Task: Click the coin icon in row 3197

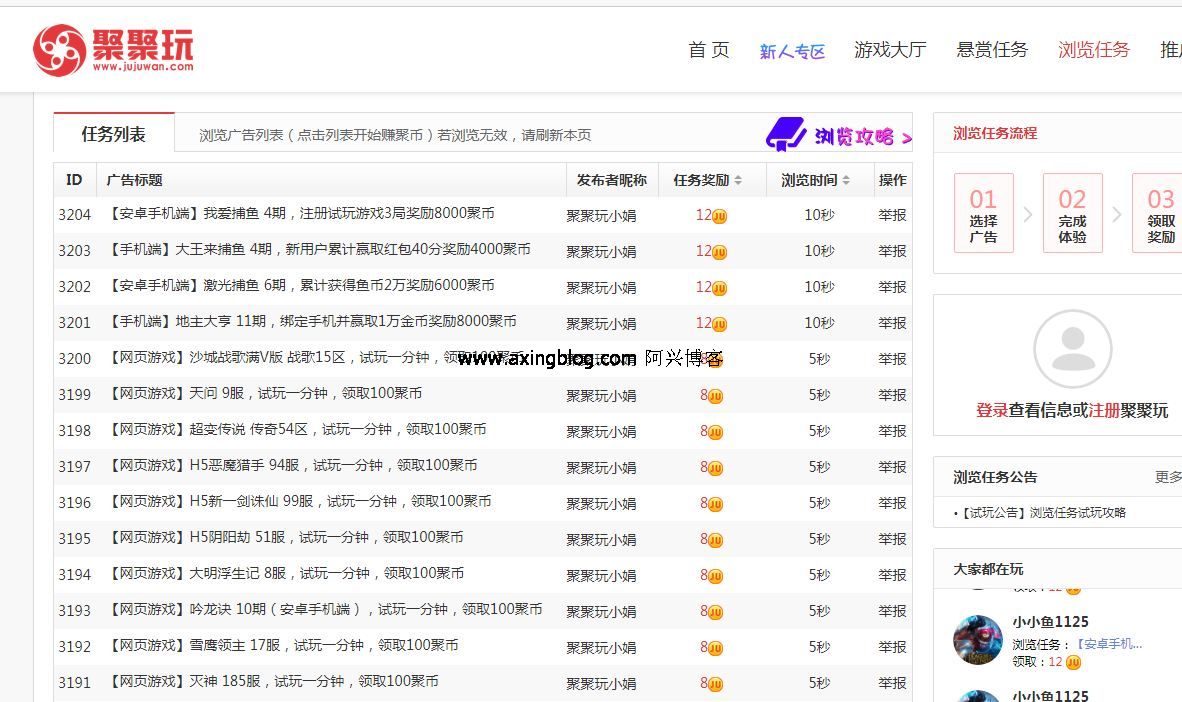Action: pyautogui.click(x=715, y=468)
